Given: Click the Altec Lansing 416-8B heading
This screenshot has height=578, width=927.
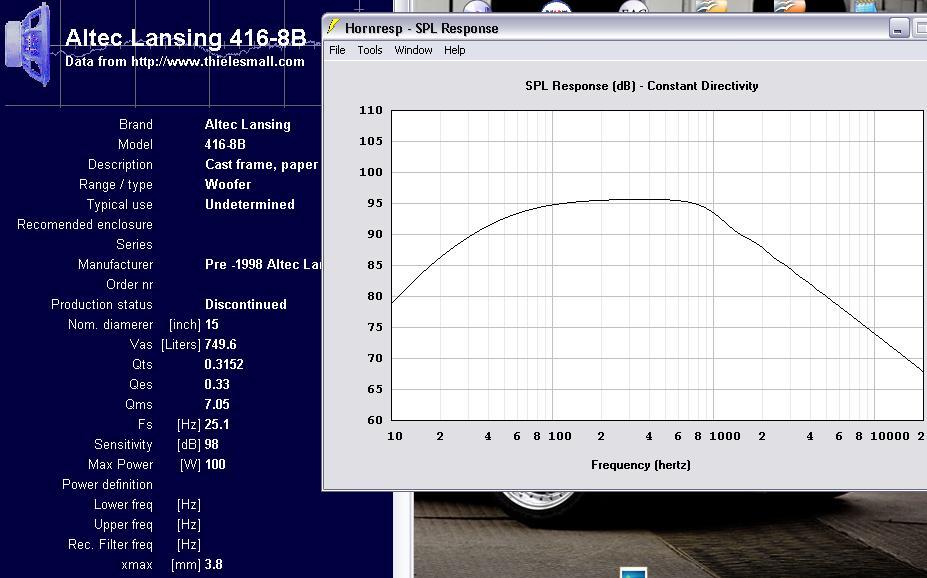Looking at the screenshot, I should click(x=185, y=38).
